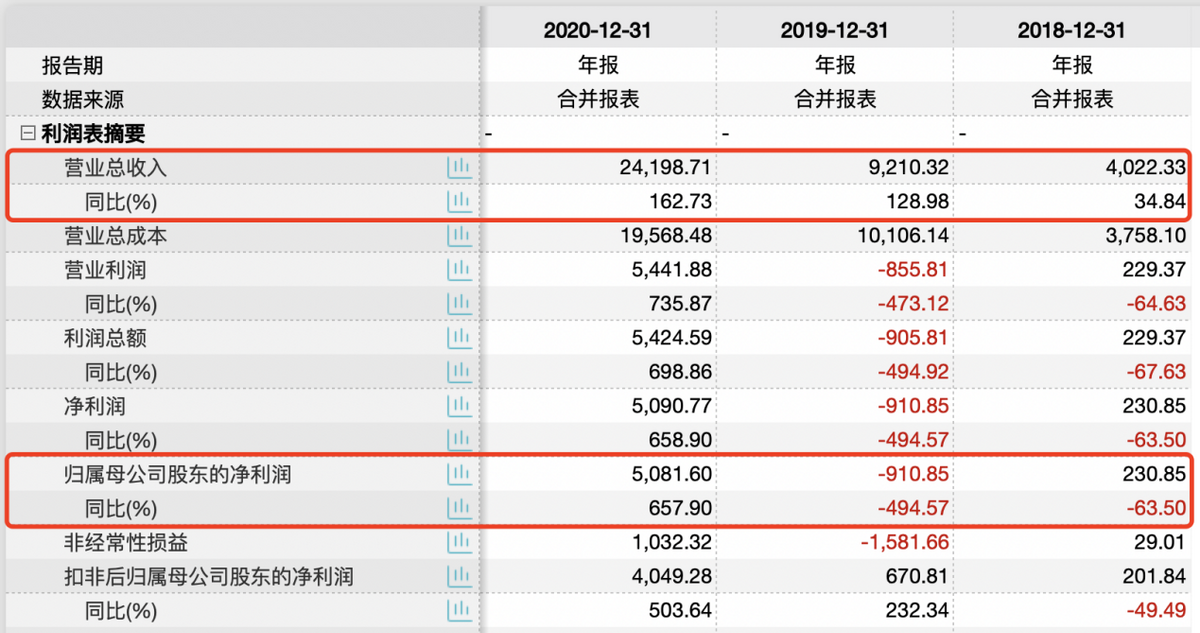Click 合并报表 under the 2020-12-31 column

[x=597, y=99]
